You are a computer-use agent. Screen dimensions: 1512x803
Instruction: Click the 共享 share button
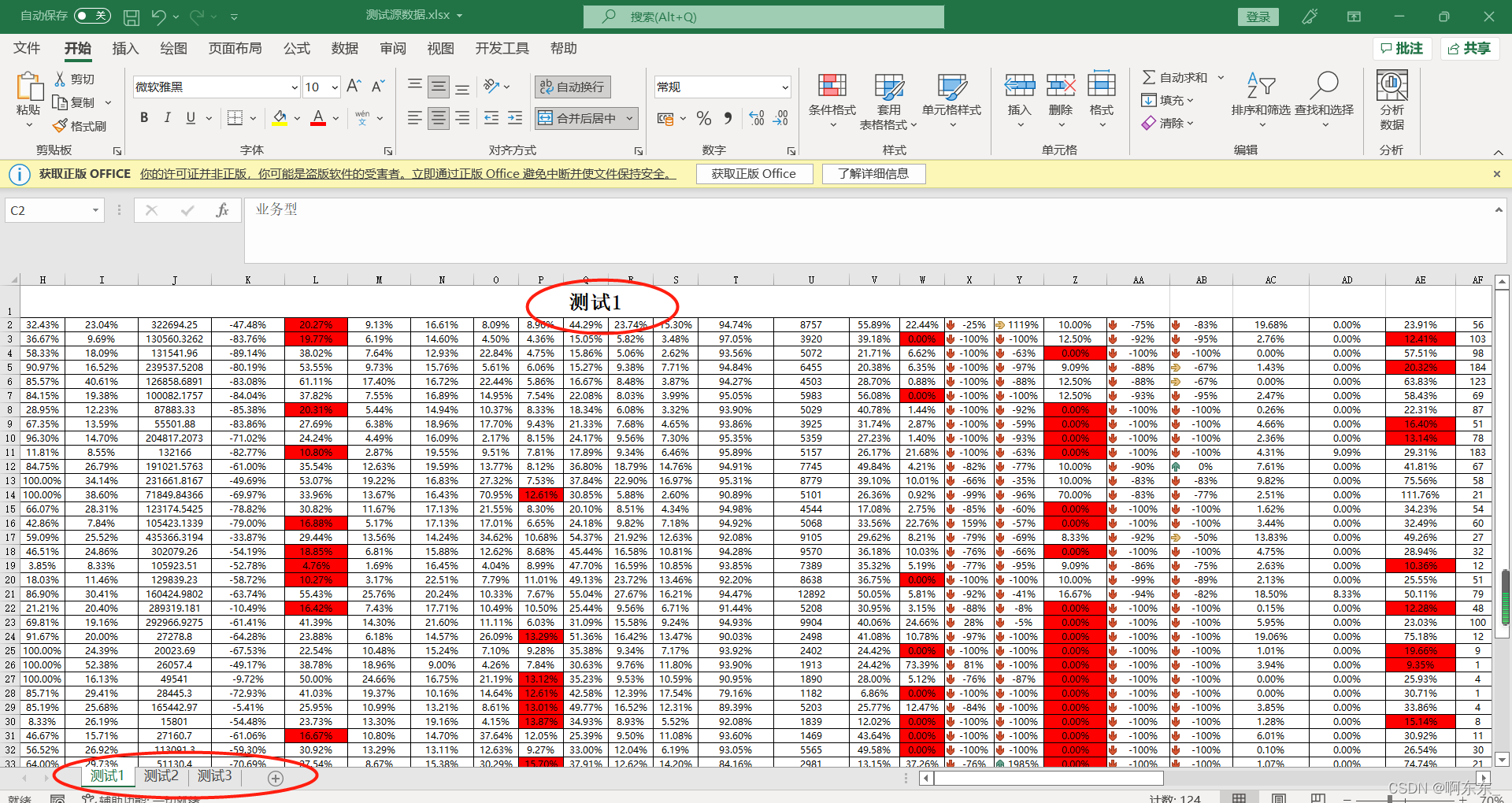click(1469, 49)
